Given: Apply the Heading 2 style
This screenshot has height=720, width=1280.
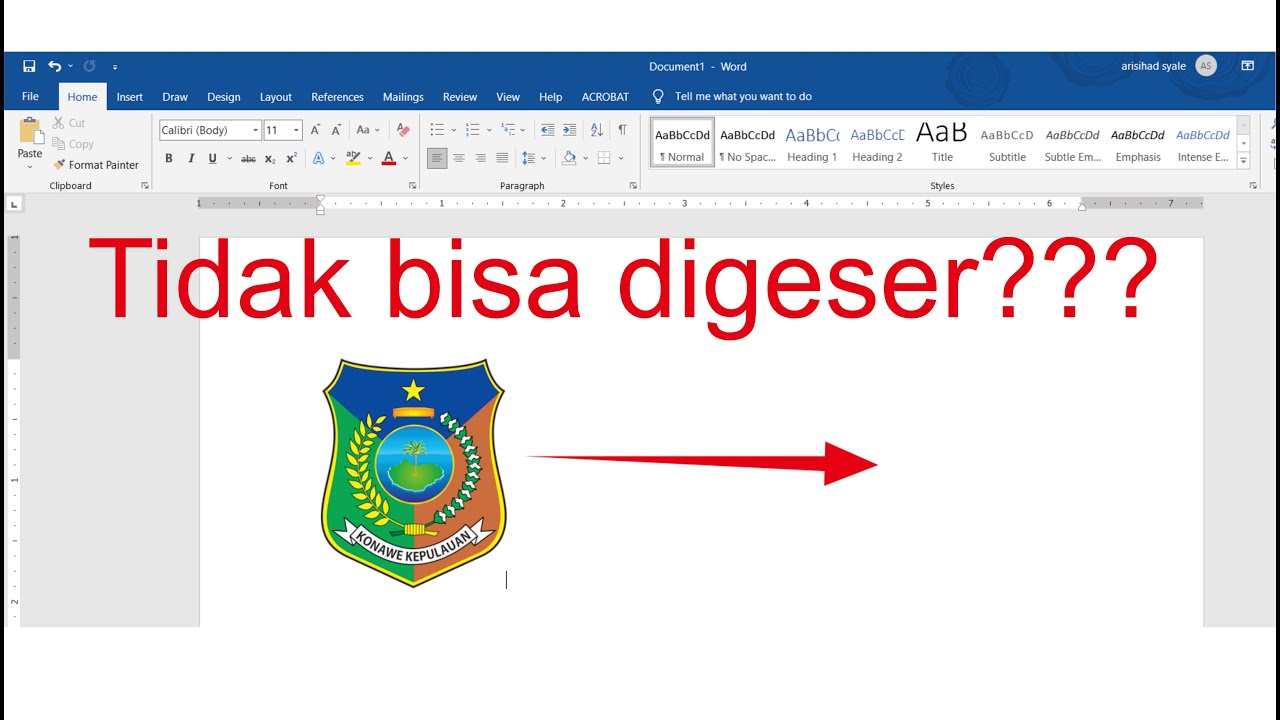Looking at the screenshot, I should [x=877, y=143].
